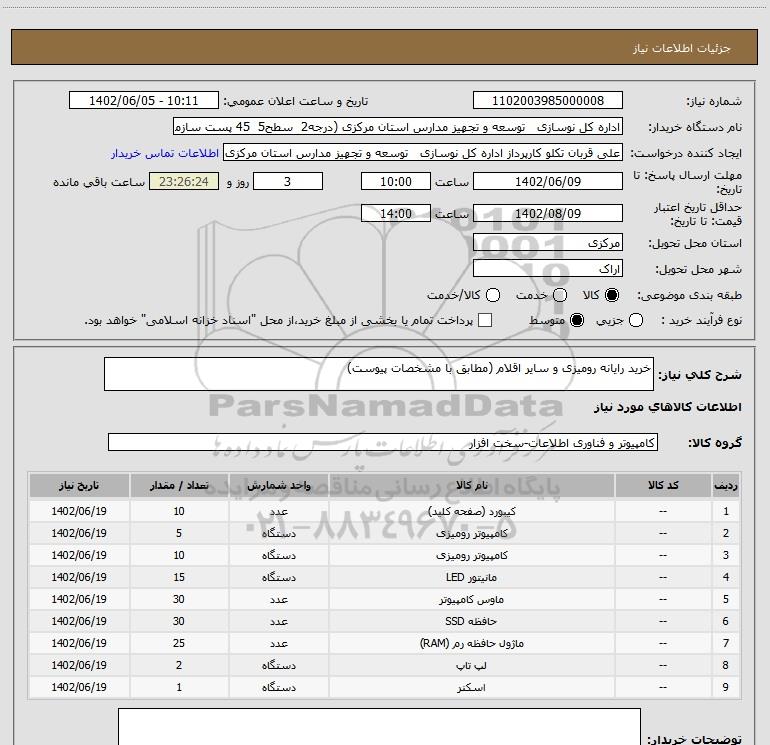Click the announcement date field 1402/06/05 - 10:11
The height and width of the screenshot is (745, 770).
coord(144,101)
